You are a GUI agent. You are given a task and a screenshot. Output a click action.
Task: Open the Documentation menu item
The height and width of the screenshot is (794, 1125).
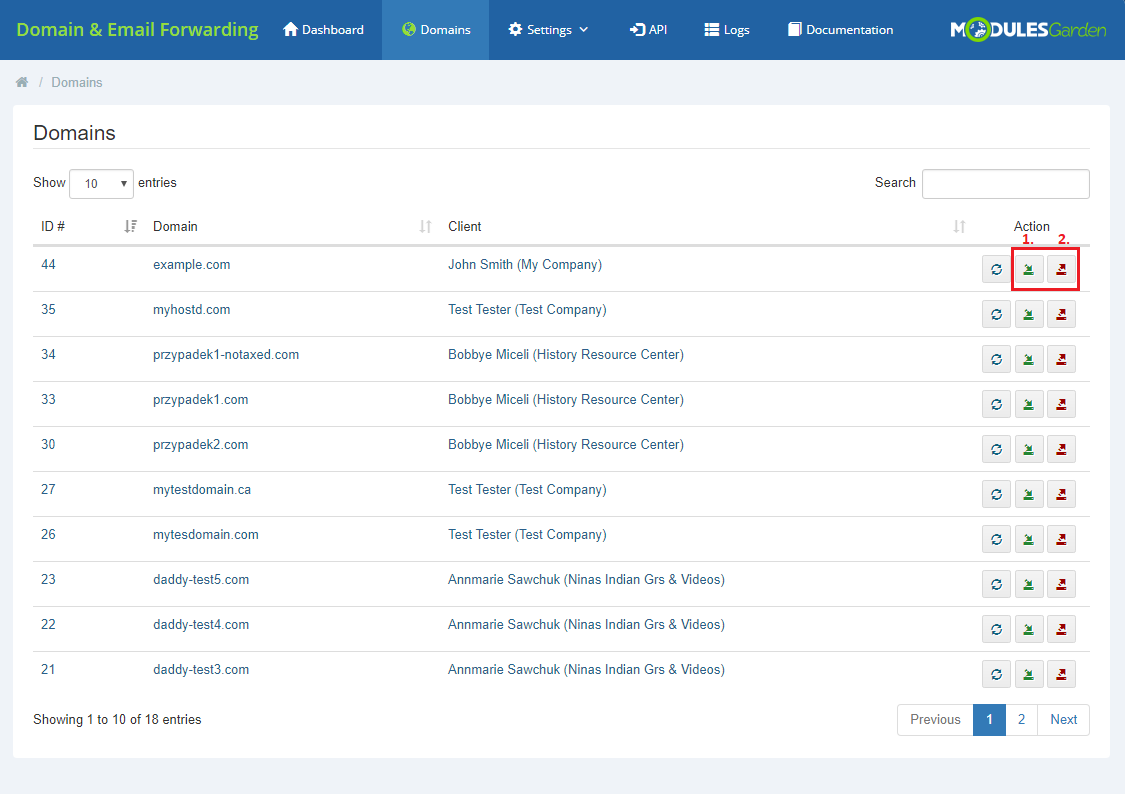pyautogui.click(x=840, y=29)
